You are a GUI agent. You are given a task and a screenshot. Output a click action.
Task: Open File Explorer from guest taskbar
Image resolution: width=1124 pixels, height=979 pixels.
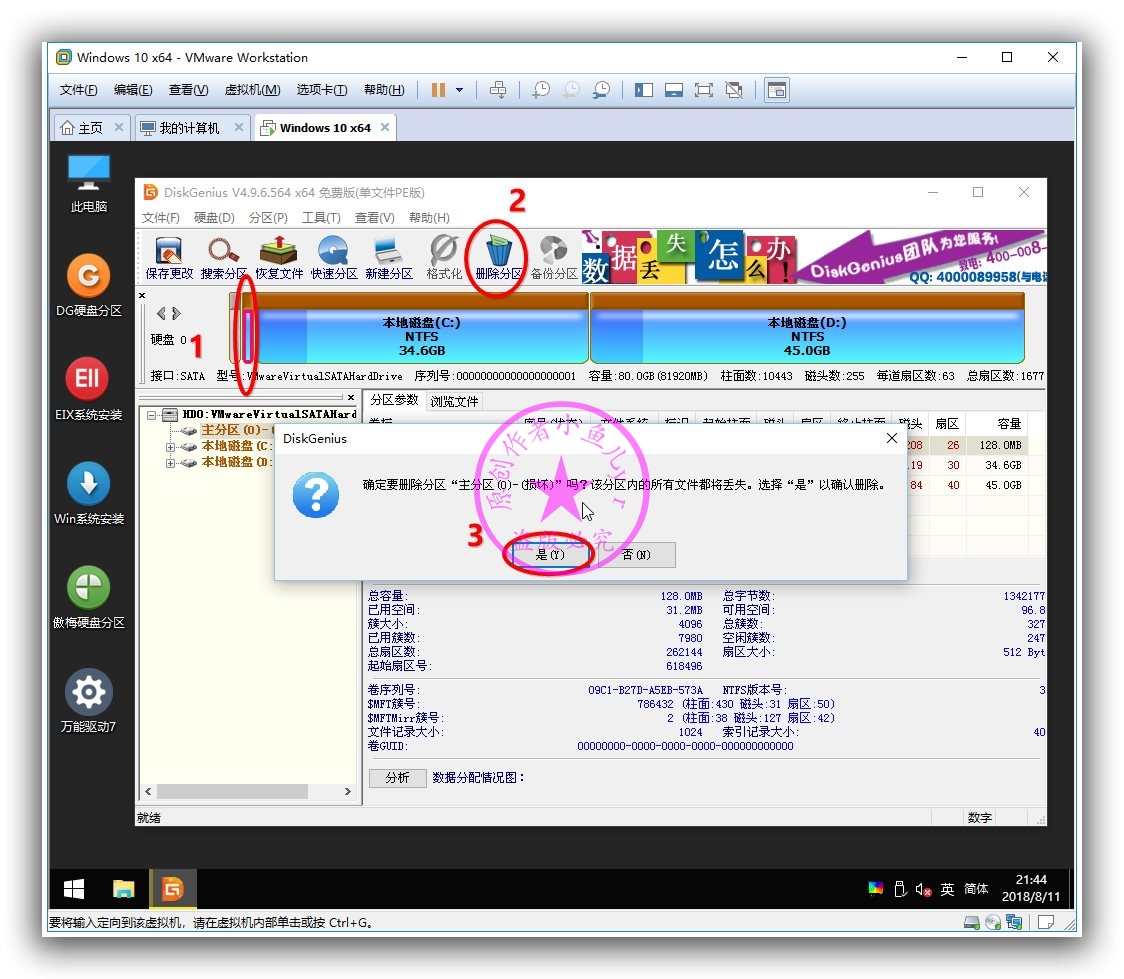pyautogui.click(x=123, y=889)
